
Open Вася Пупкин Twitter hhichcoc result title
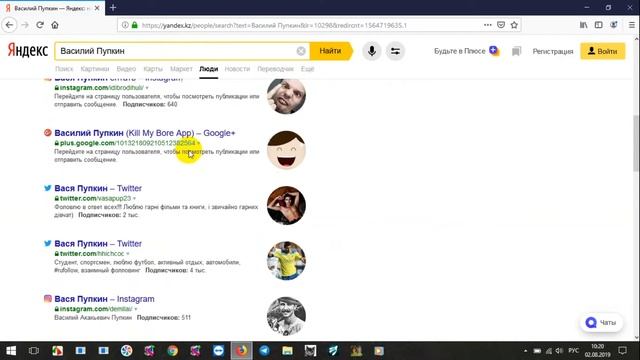[98, 244]
